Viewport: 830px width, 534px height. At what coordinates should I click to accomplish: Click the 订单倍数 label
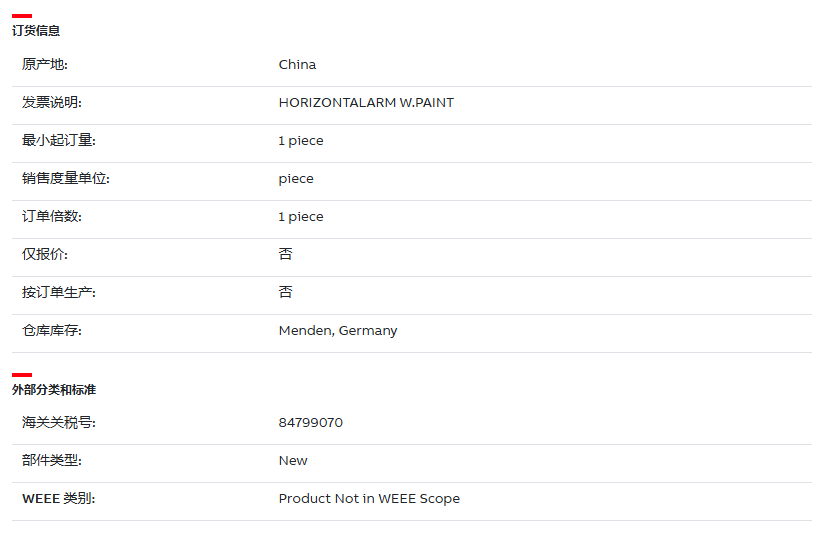click(51, 216)
